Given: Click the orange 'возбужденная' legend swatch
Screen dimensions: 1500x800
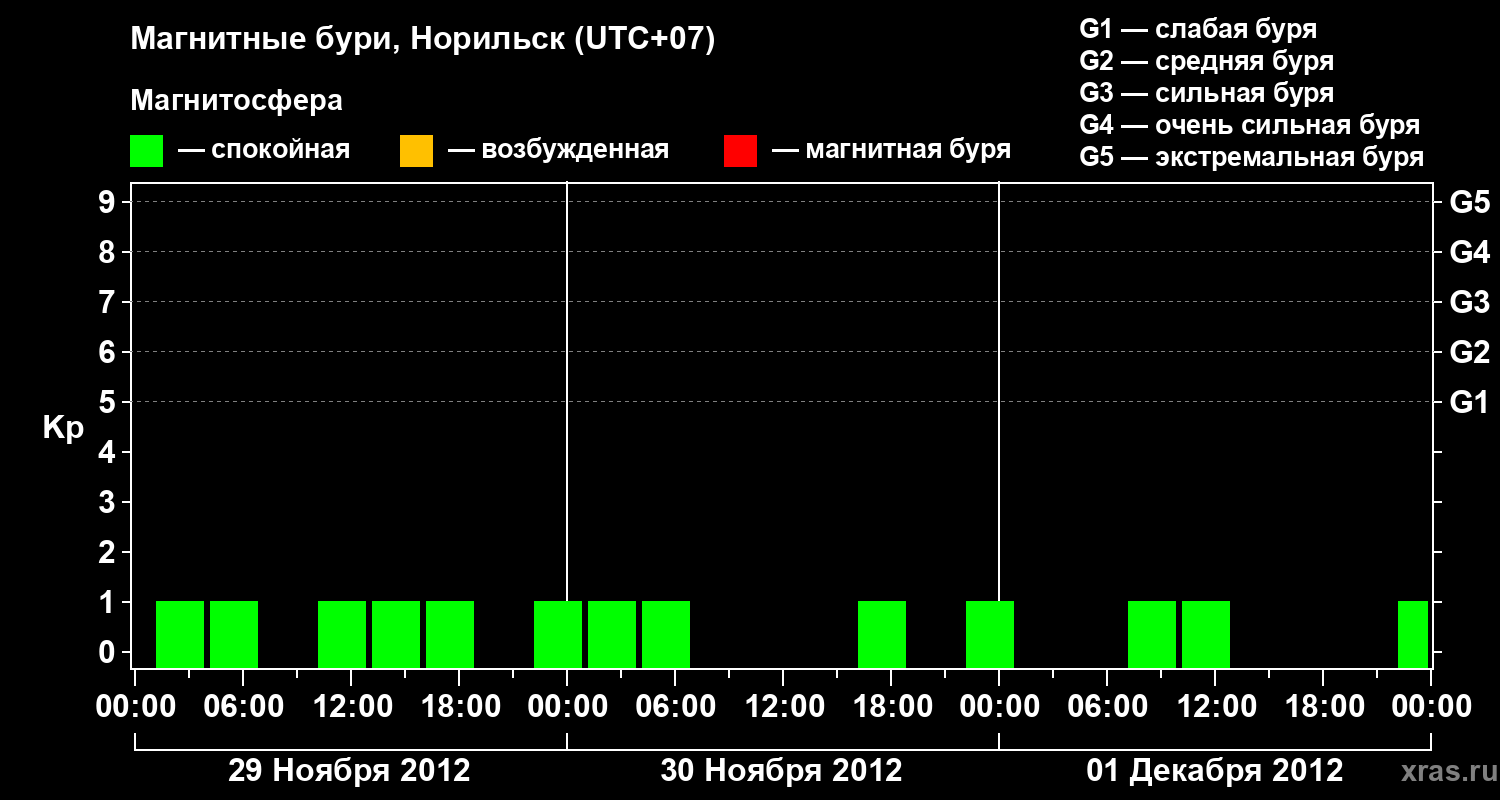Looking at the screenshot, I should click(416, 151).
